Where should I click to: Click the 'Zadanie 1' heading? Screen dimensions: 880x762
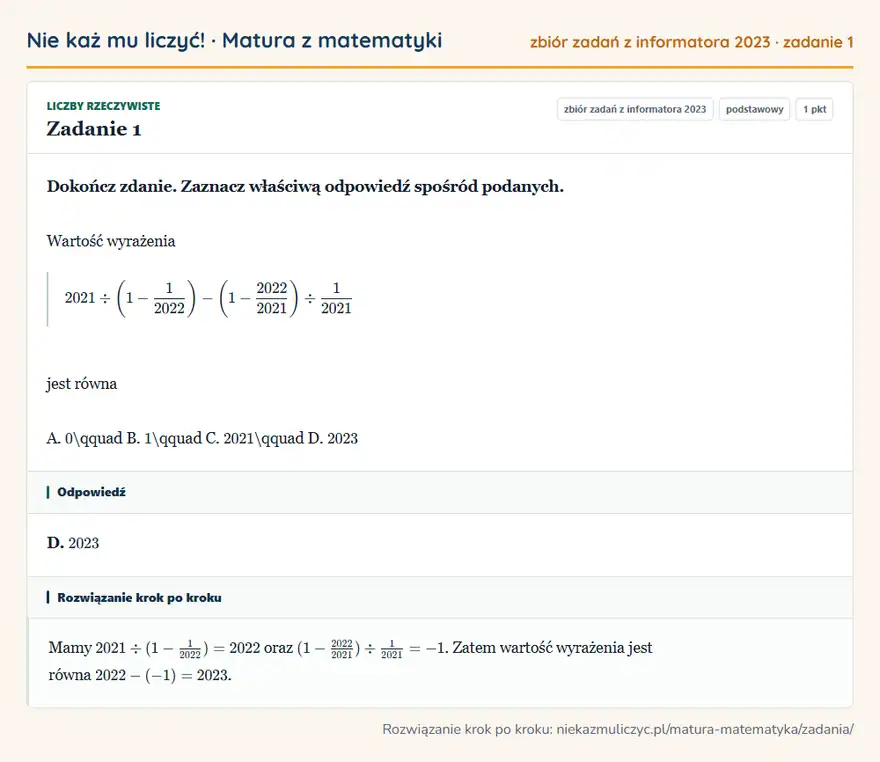[94, 129]
